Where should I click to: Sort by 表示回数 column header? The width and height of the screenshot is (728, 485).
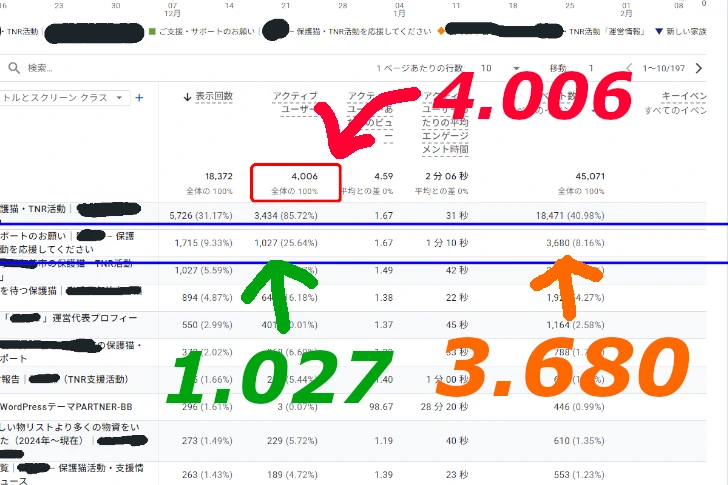(x=214, y=97)
